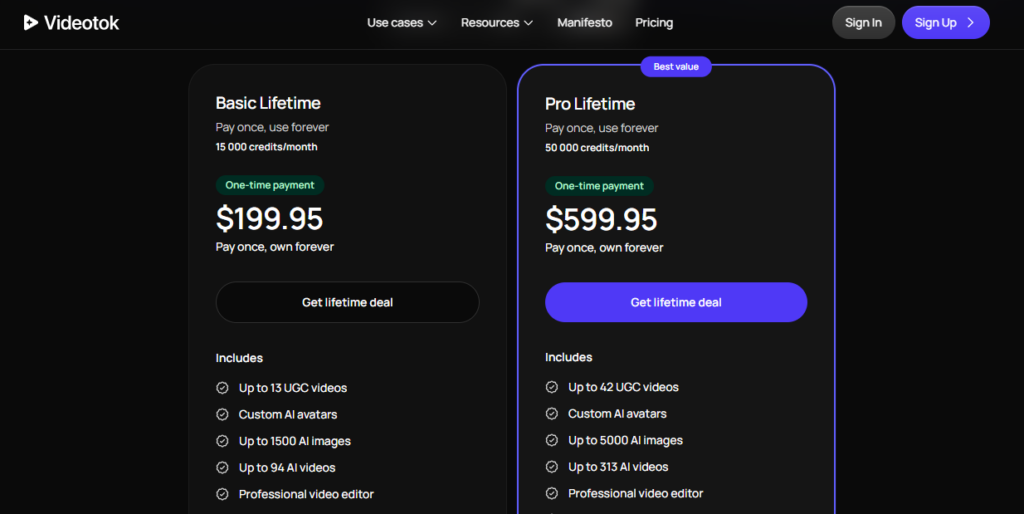
Task: Click the Videotok logo icon
Action: (32, 22)
